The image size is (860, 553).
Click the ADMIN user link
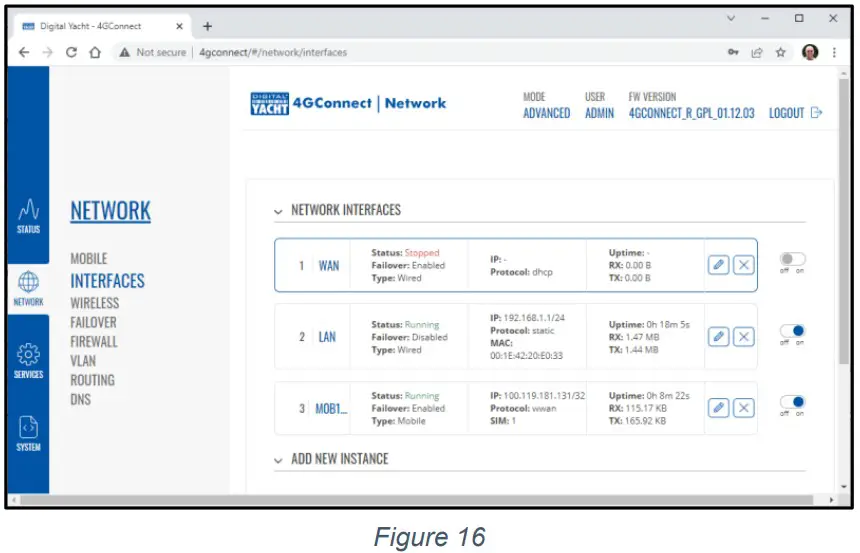point(599,113)
